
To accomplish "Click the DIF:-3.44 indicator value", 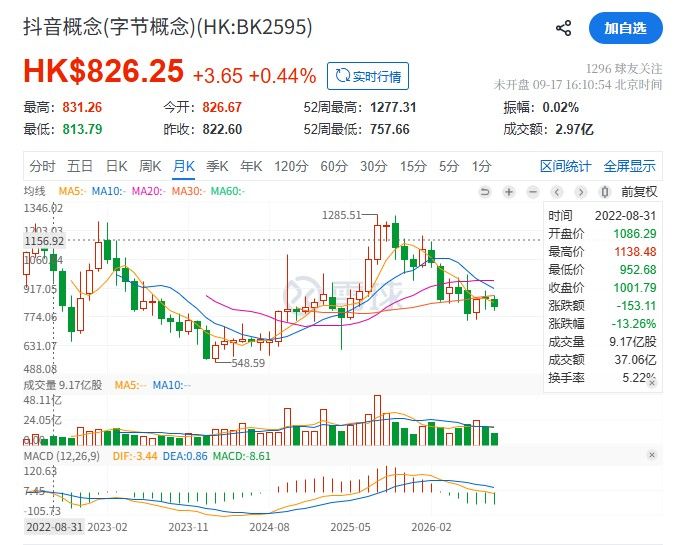I will pyautogui.click(x=135, y=456).
